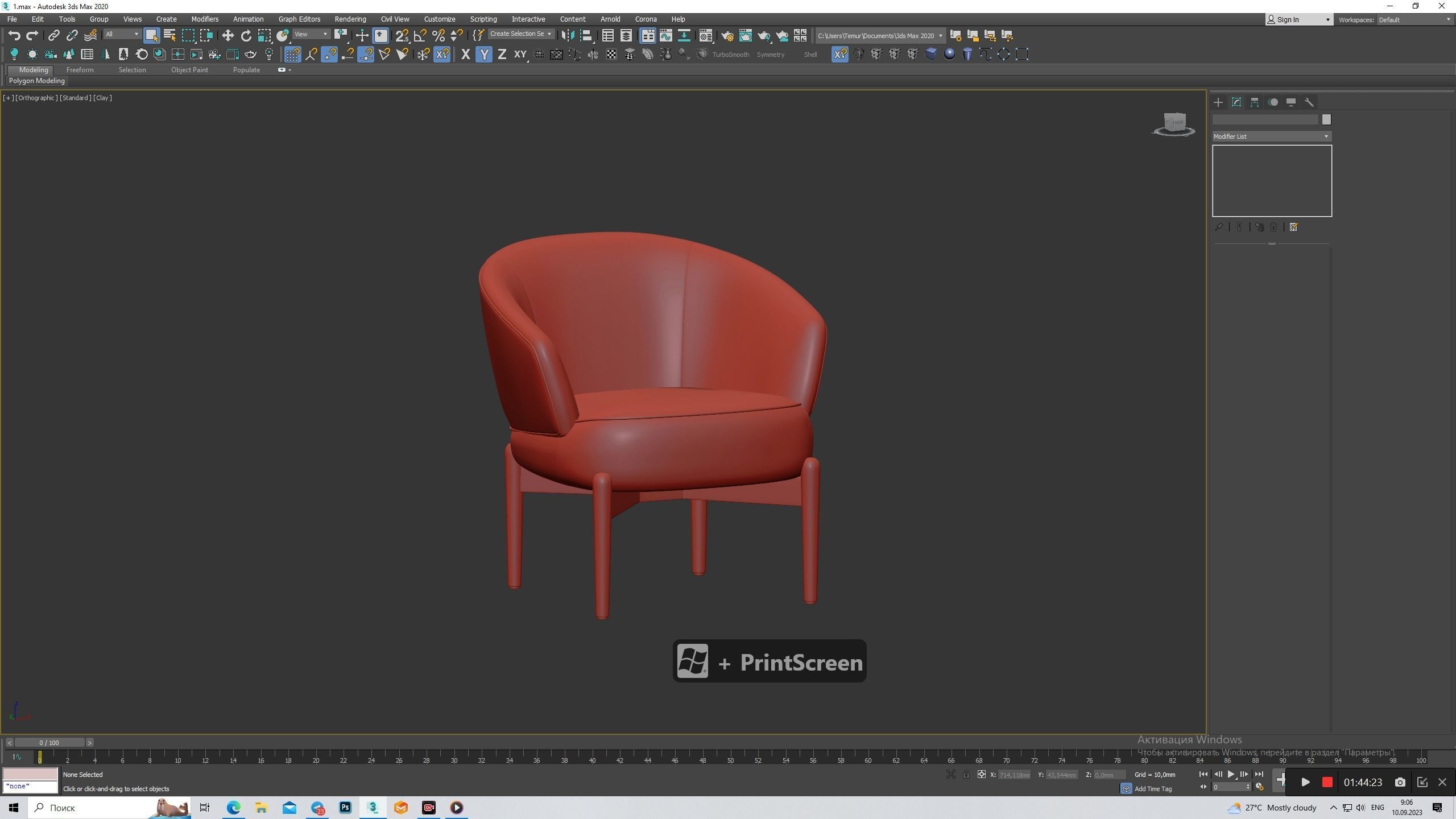Open the Display command panel tab

pyautogui.click(x=1290, y=102)
